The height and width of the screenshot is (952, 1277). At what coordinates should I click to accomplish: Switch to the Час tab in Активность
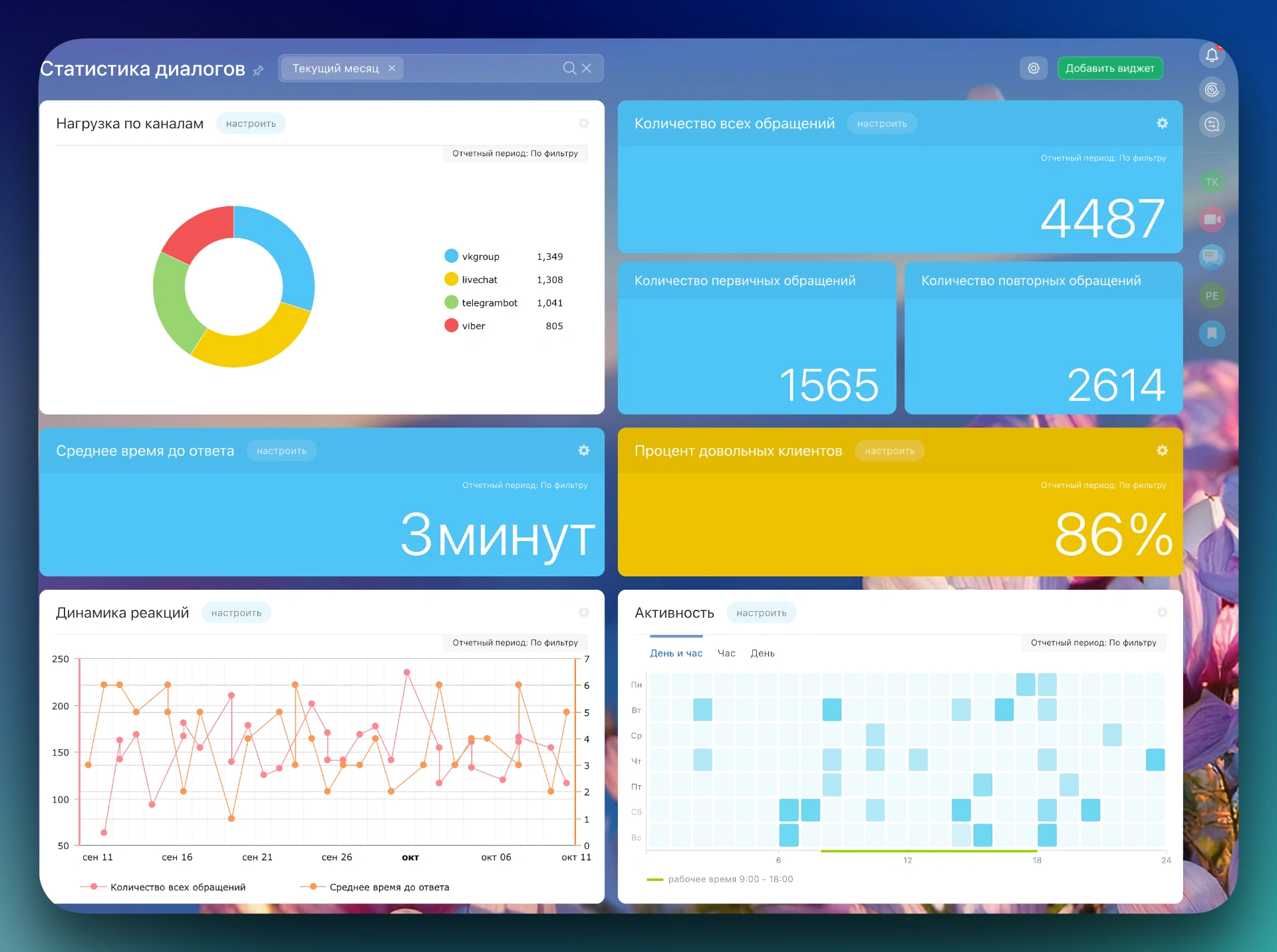pyautogui.click(x=726, y=654)
